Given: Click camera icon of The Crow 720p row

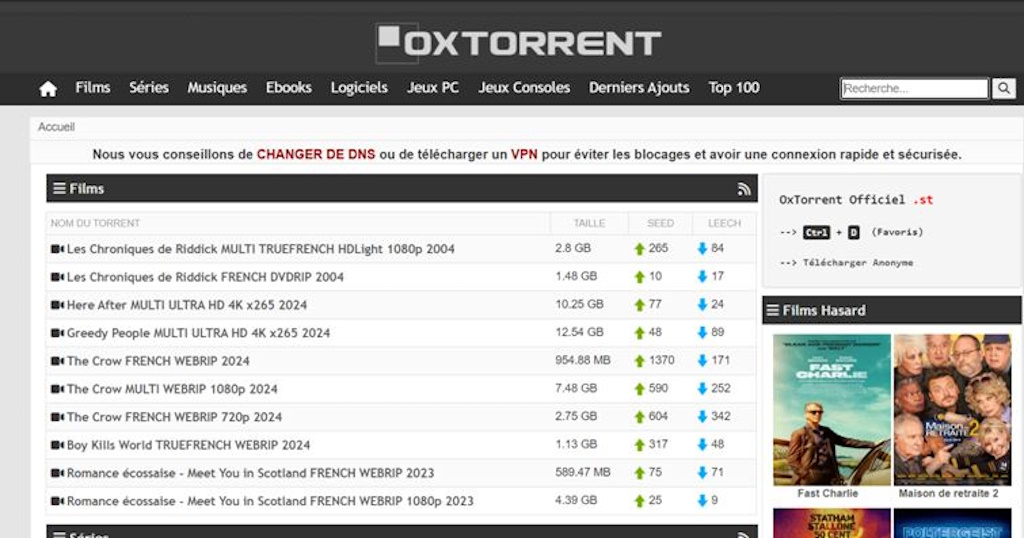Looking at the screenshot, I should click(x=57, y=417).
